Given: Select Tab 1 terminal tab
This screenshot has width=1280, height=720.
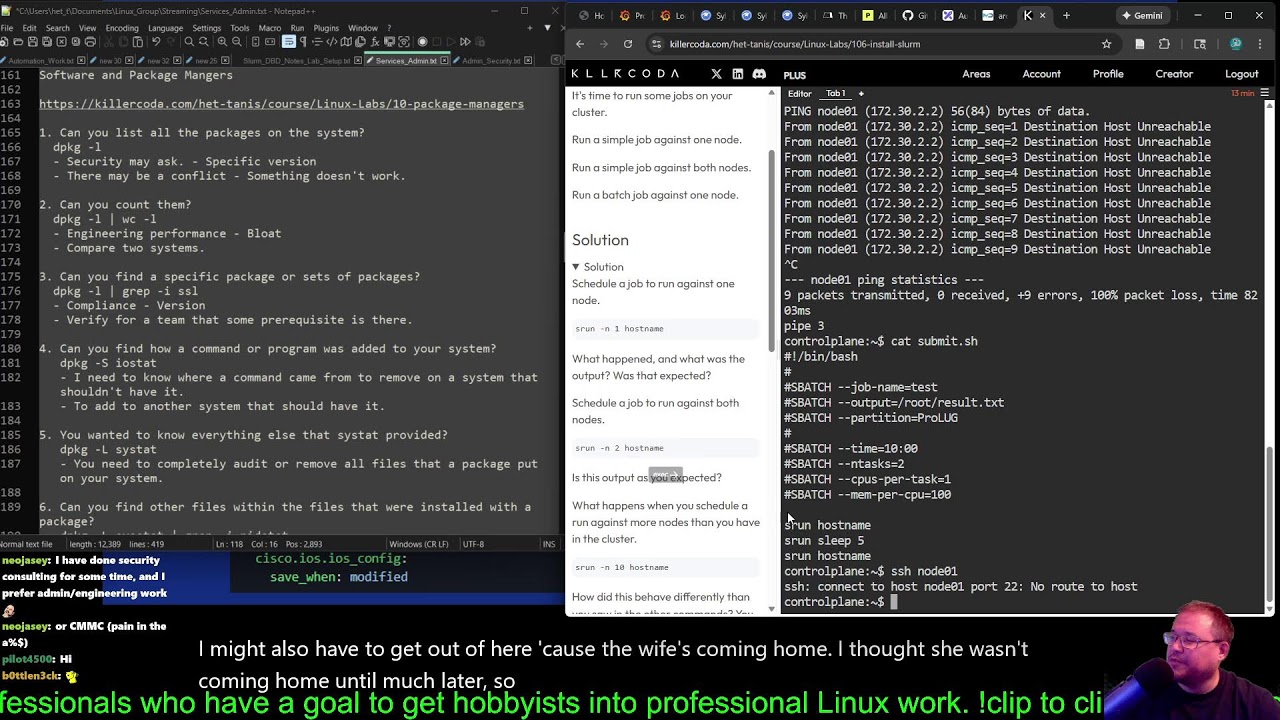Looking at the screenshot, I should click(x=835, y=94).
